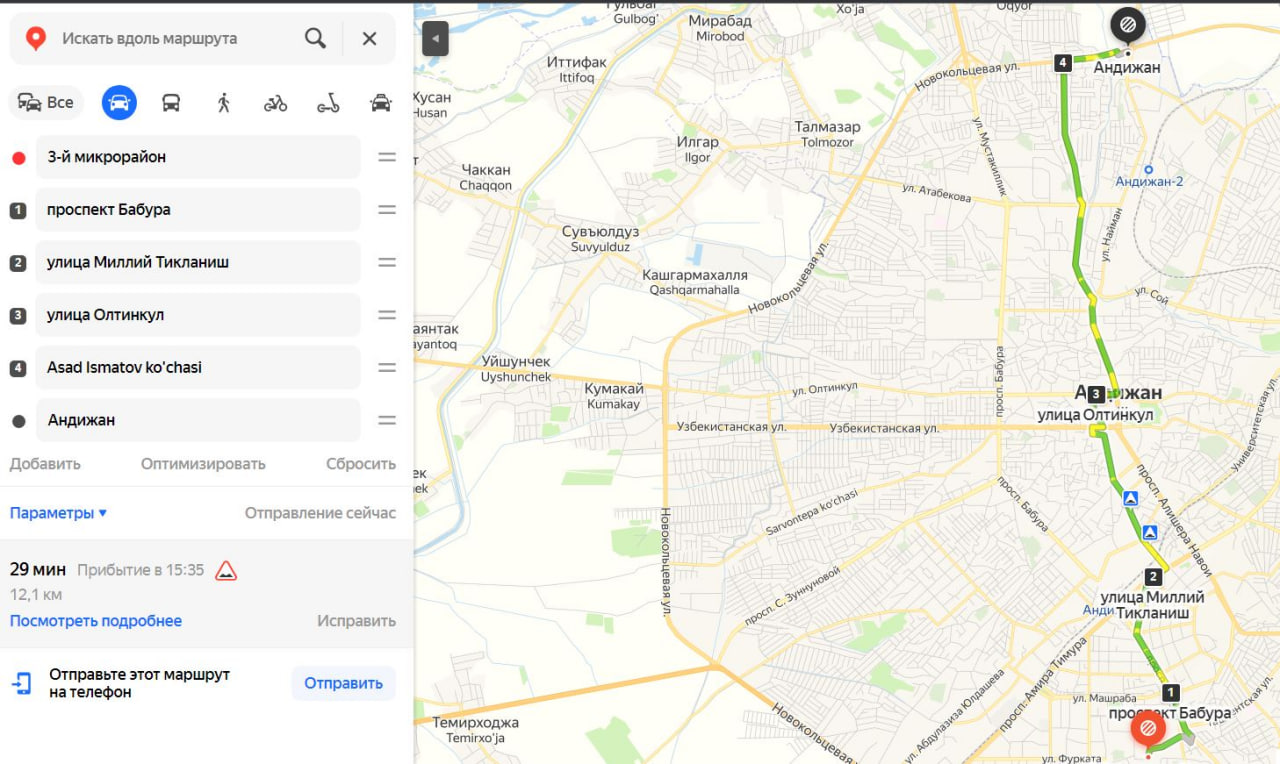This screenshot has height=764, width=1280.
Task: Open 'Посмотреть подробнее' route details link
Action: pos(96,621)
